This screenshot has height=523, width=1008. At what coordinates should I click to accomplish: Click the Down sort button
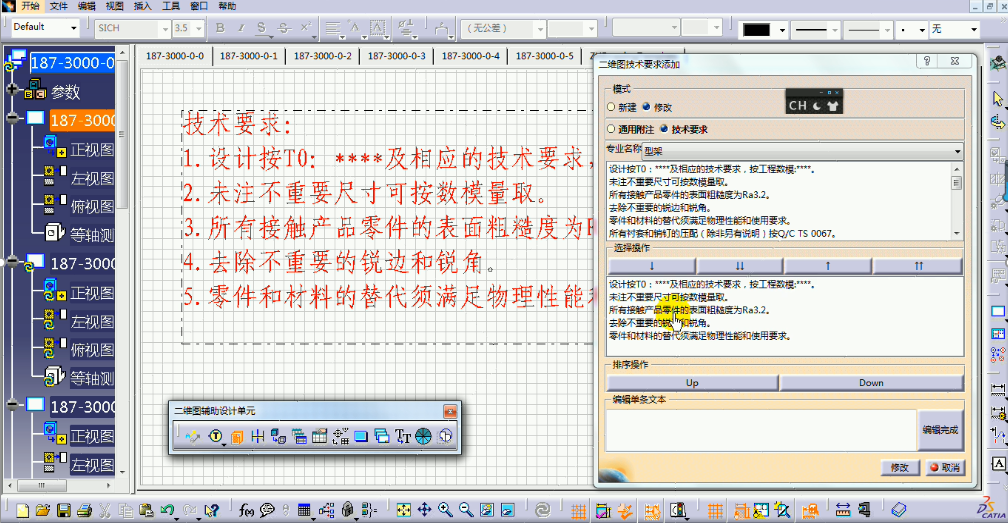coord(871,382)
